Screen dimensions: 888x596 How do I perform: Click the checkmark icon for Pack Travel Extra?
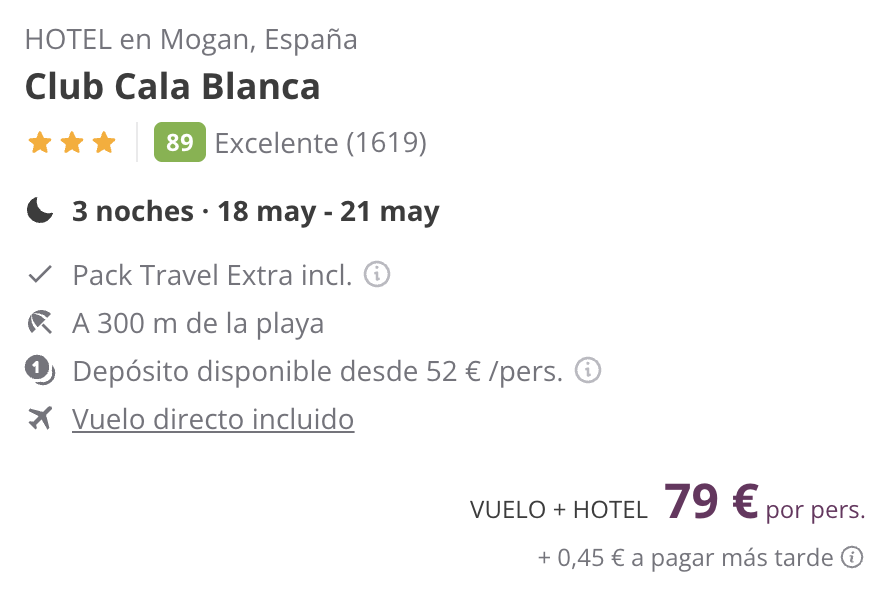(x=40, y=275)
